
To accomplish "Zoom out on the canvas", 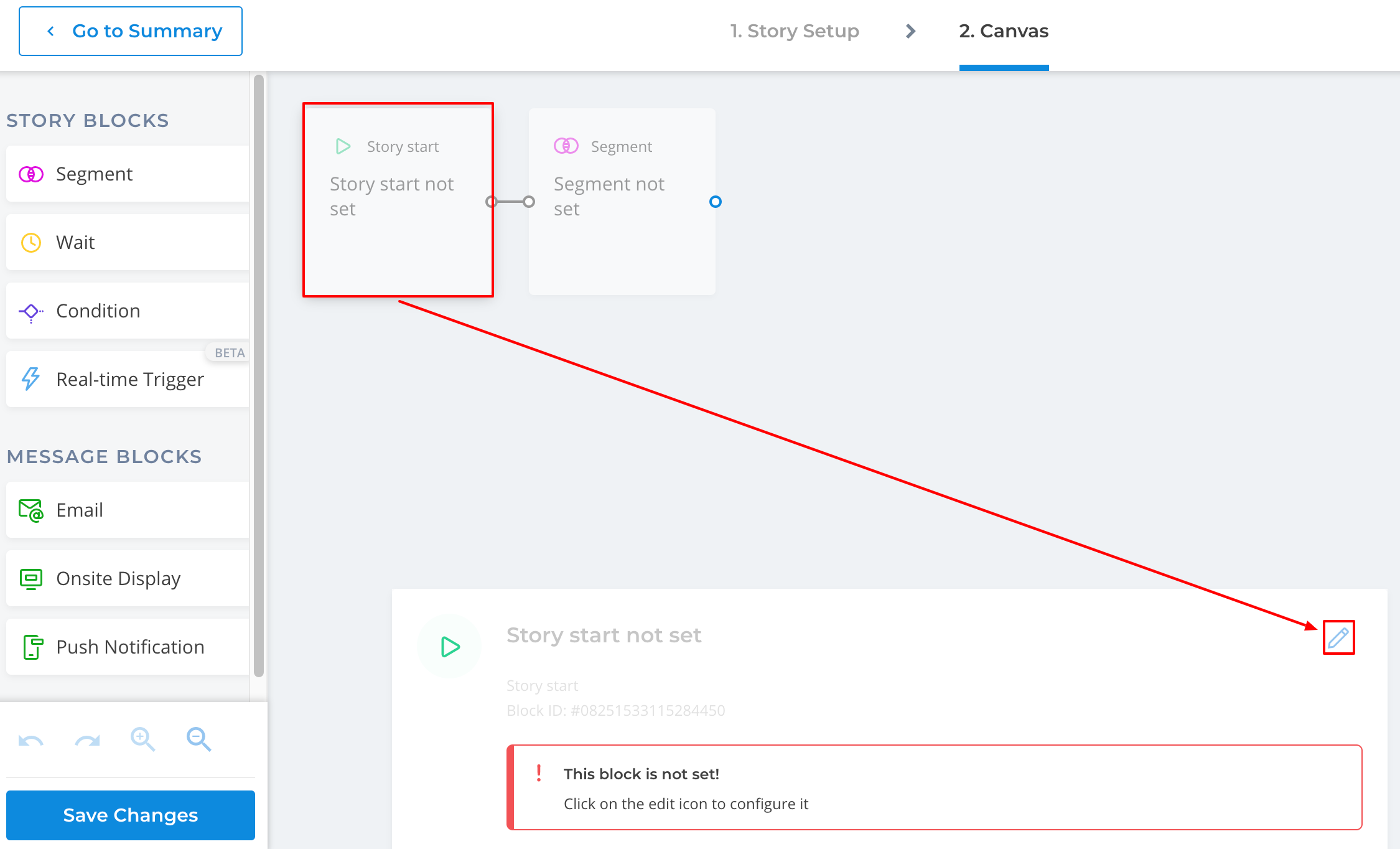I will tap(199, 739).
